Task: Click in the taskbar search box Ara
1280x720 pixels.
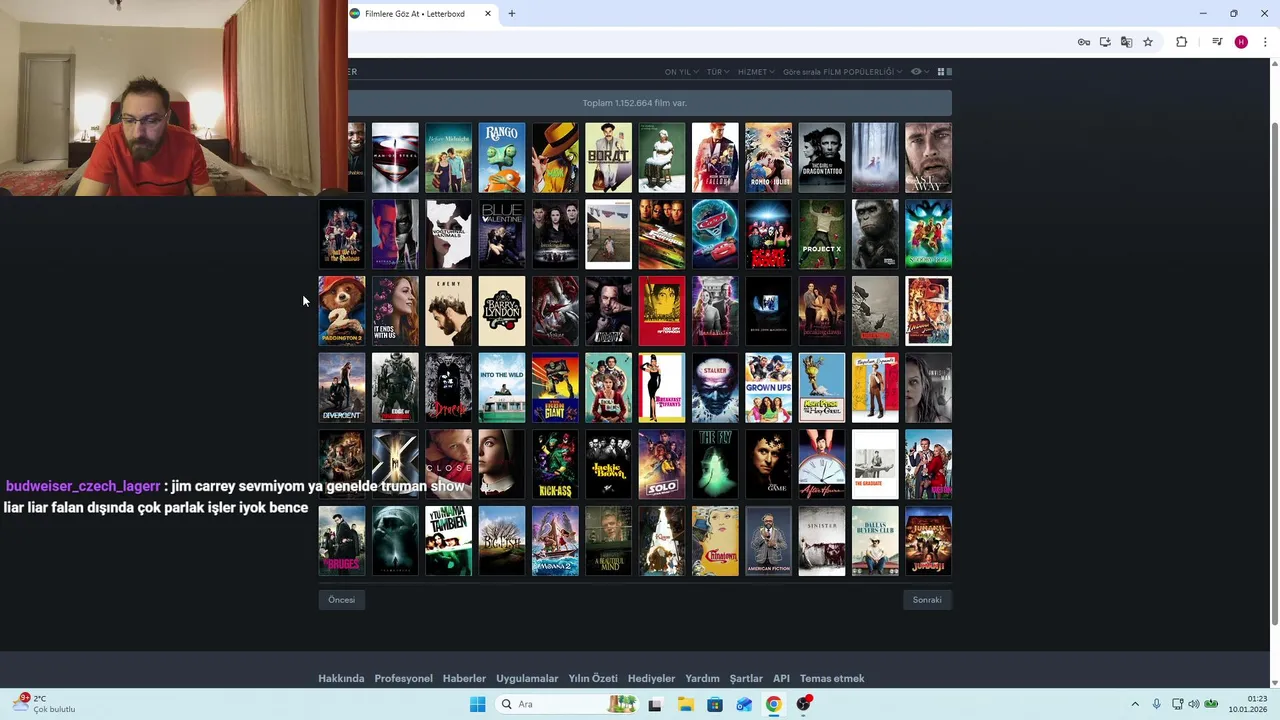Action: pyautogui.click(x=567, y=704)
